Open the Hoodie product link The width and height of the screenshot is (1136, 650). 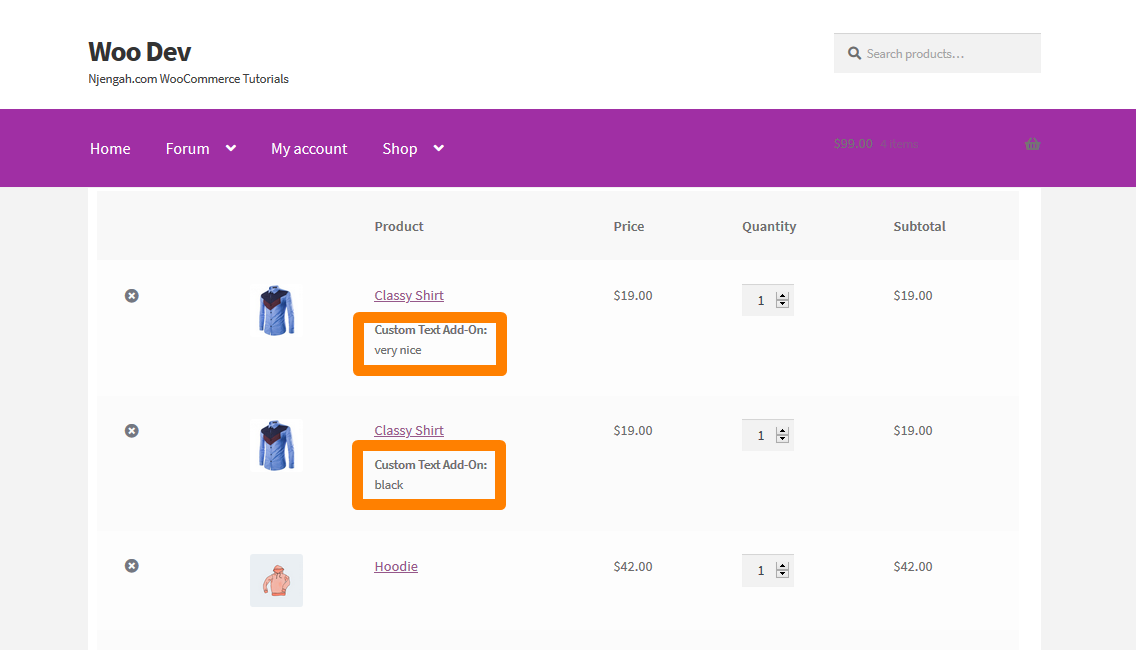pyautogui.click(x=396, y=567)
